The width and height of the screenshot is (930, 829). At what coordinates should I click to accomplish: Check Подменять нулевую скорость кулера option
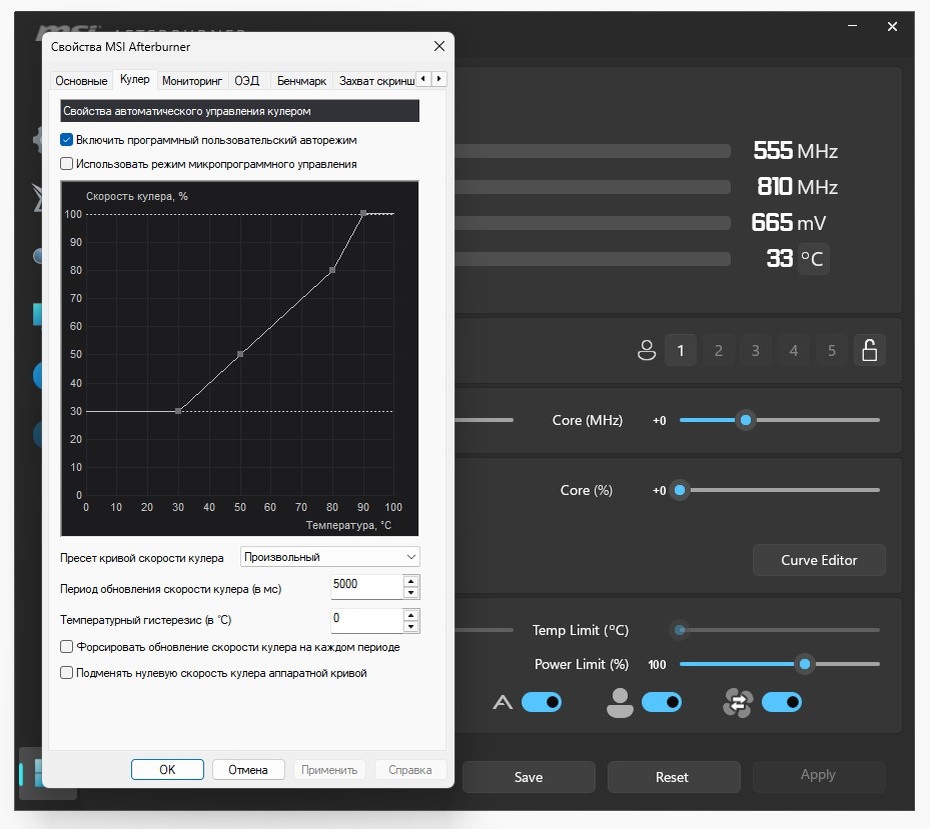pyautogui.click(x=66, y=673)
